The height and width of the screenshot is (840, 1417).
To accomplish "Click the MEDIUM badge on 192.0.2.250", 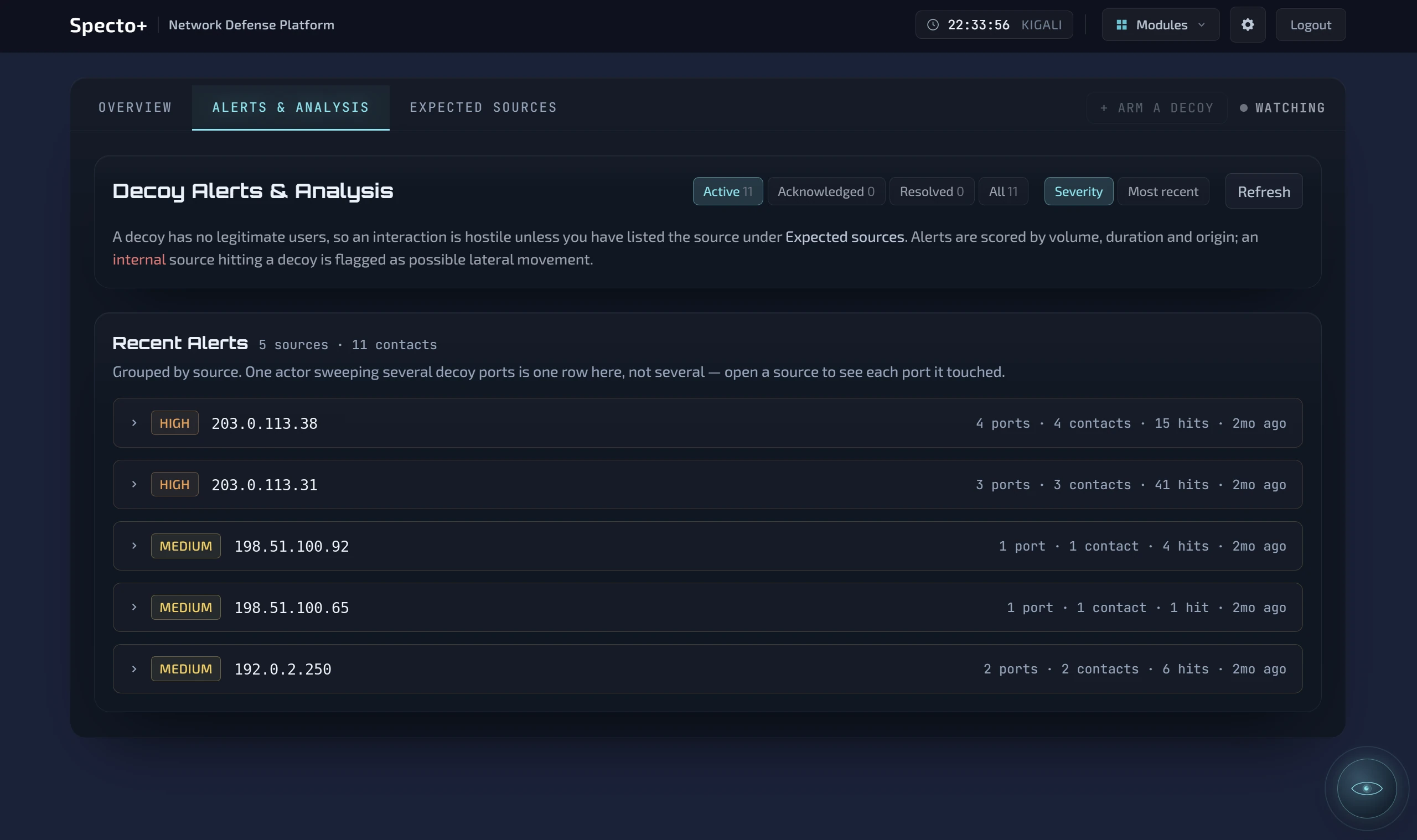I will (x=185, y=668).
